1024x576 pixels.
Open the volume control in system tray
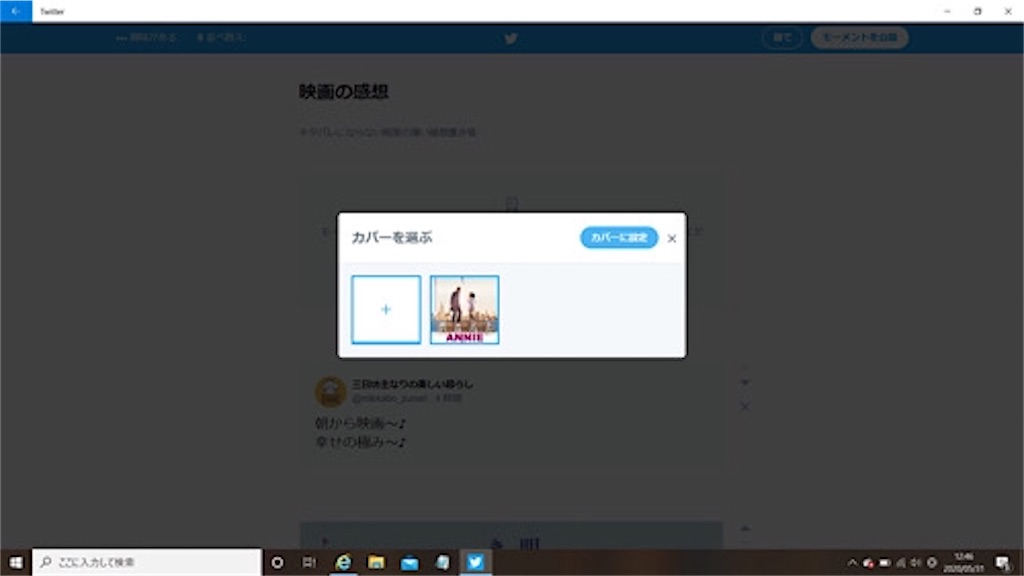tap(916, 562)
